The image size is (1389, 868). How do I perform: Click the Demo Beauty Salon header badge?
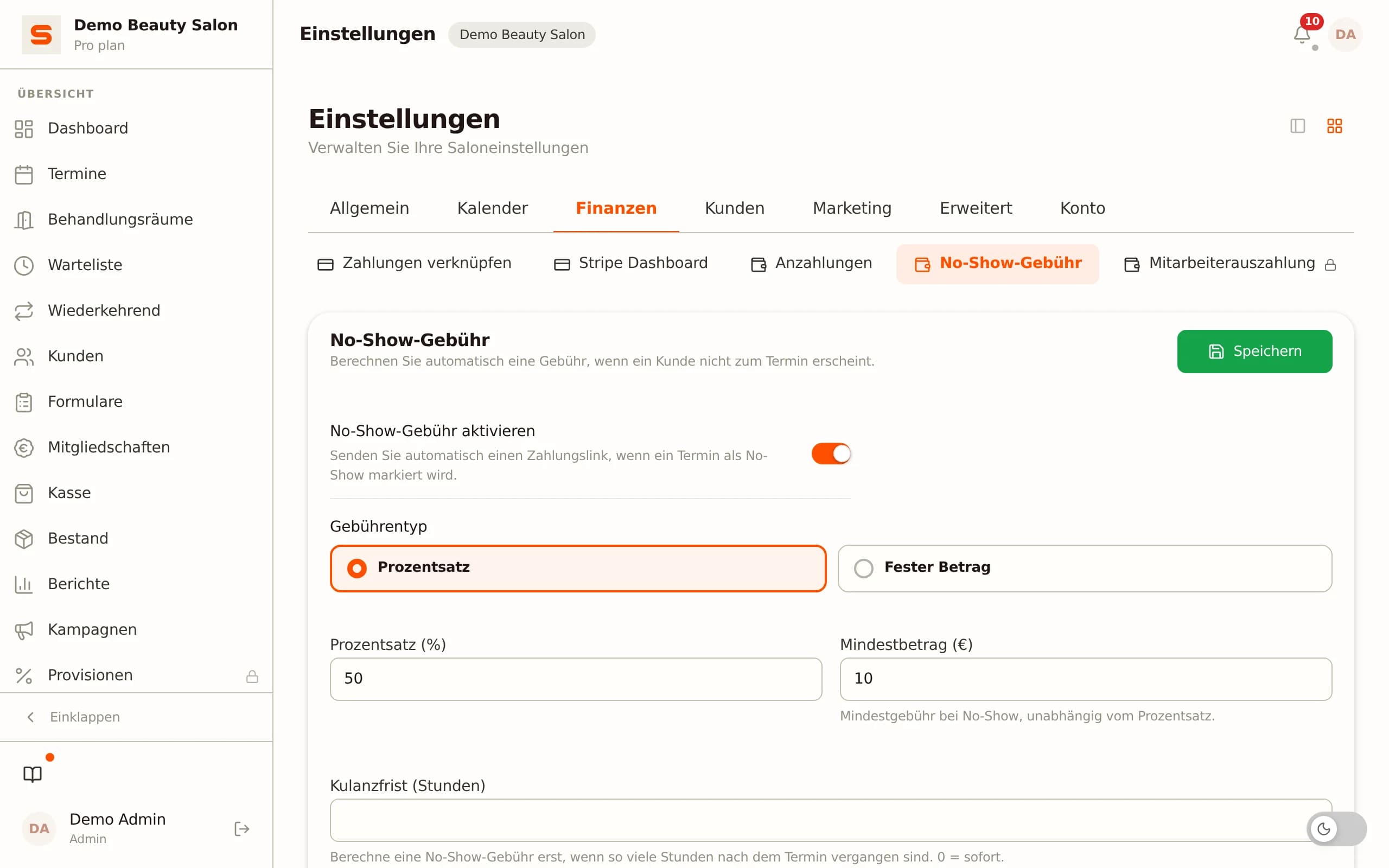tap(521, 34)
